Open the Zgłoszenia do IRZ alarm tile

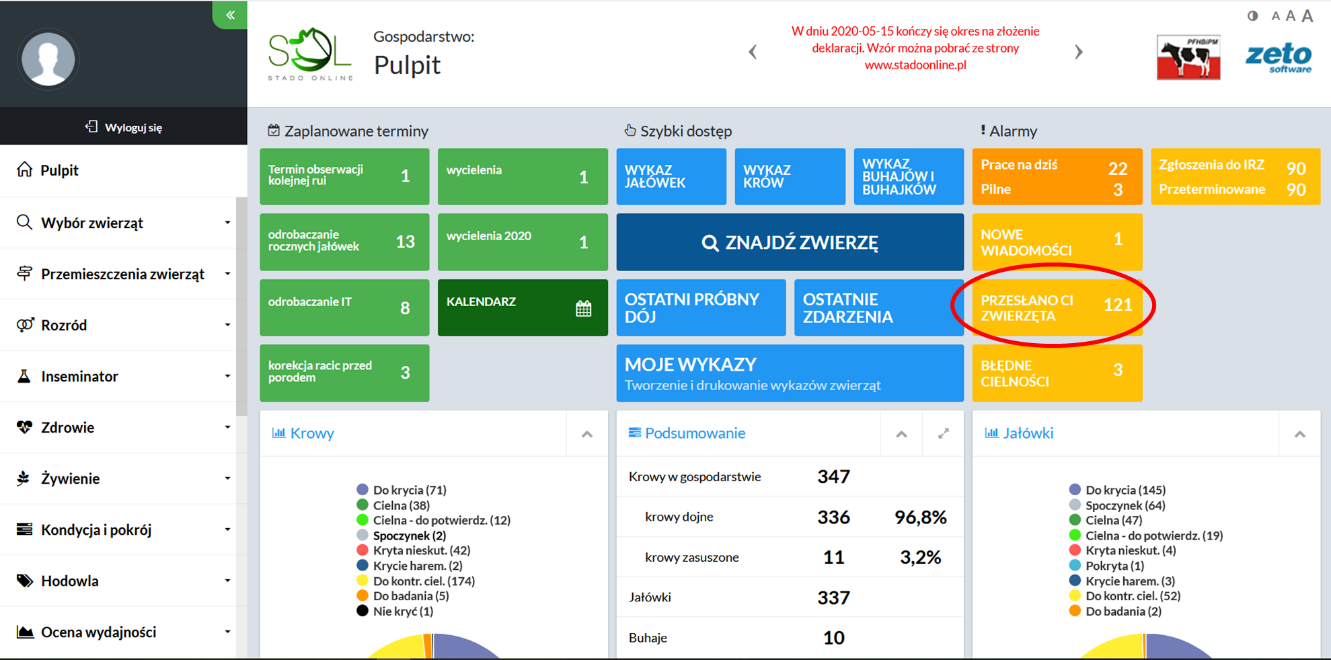click(x=1235, y=177)
